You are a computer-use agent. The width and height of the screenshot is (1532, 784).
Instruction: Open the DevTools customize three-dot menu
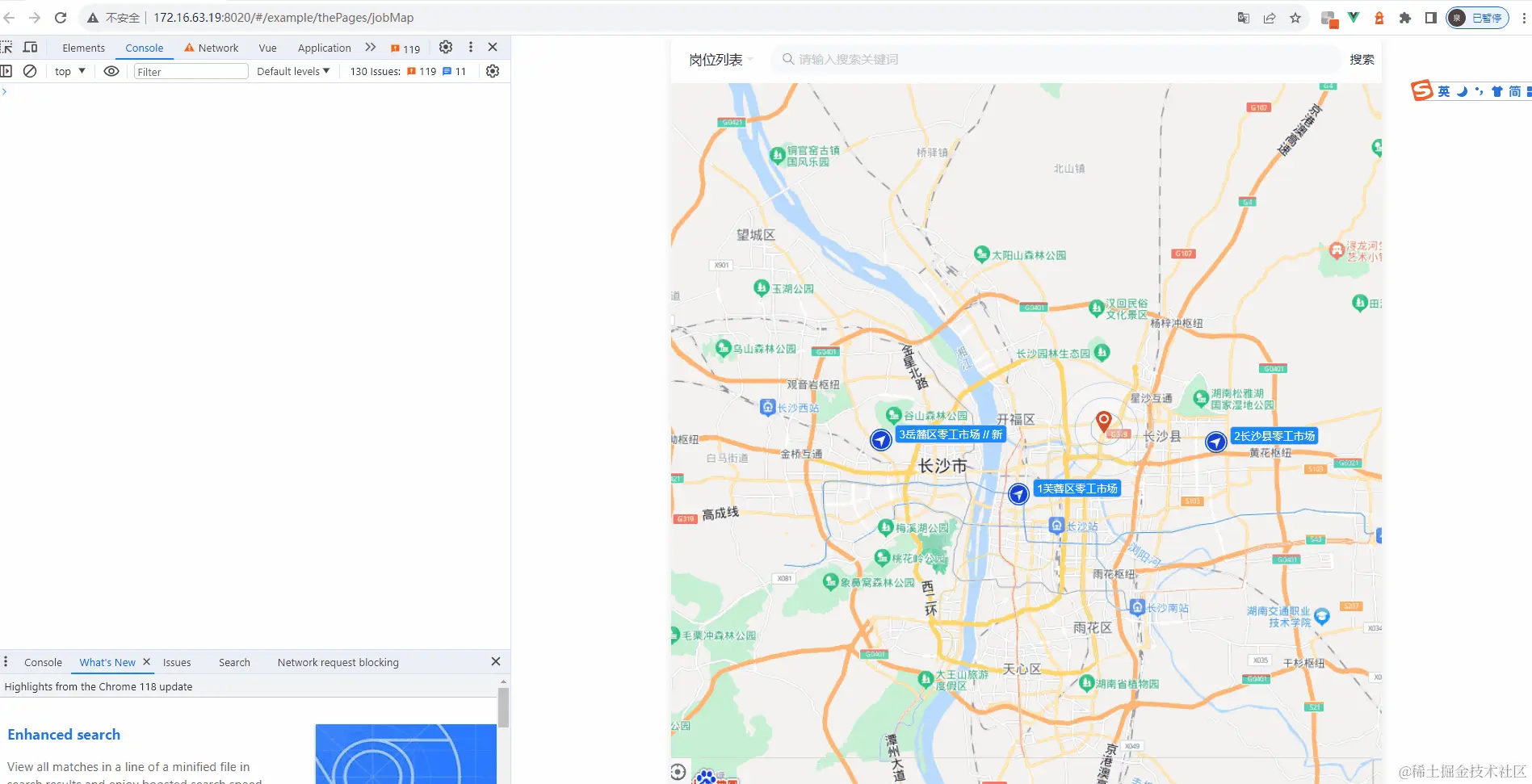pyautogui.click(x=471, y=48)
